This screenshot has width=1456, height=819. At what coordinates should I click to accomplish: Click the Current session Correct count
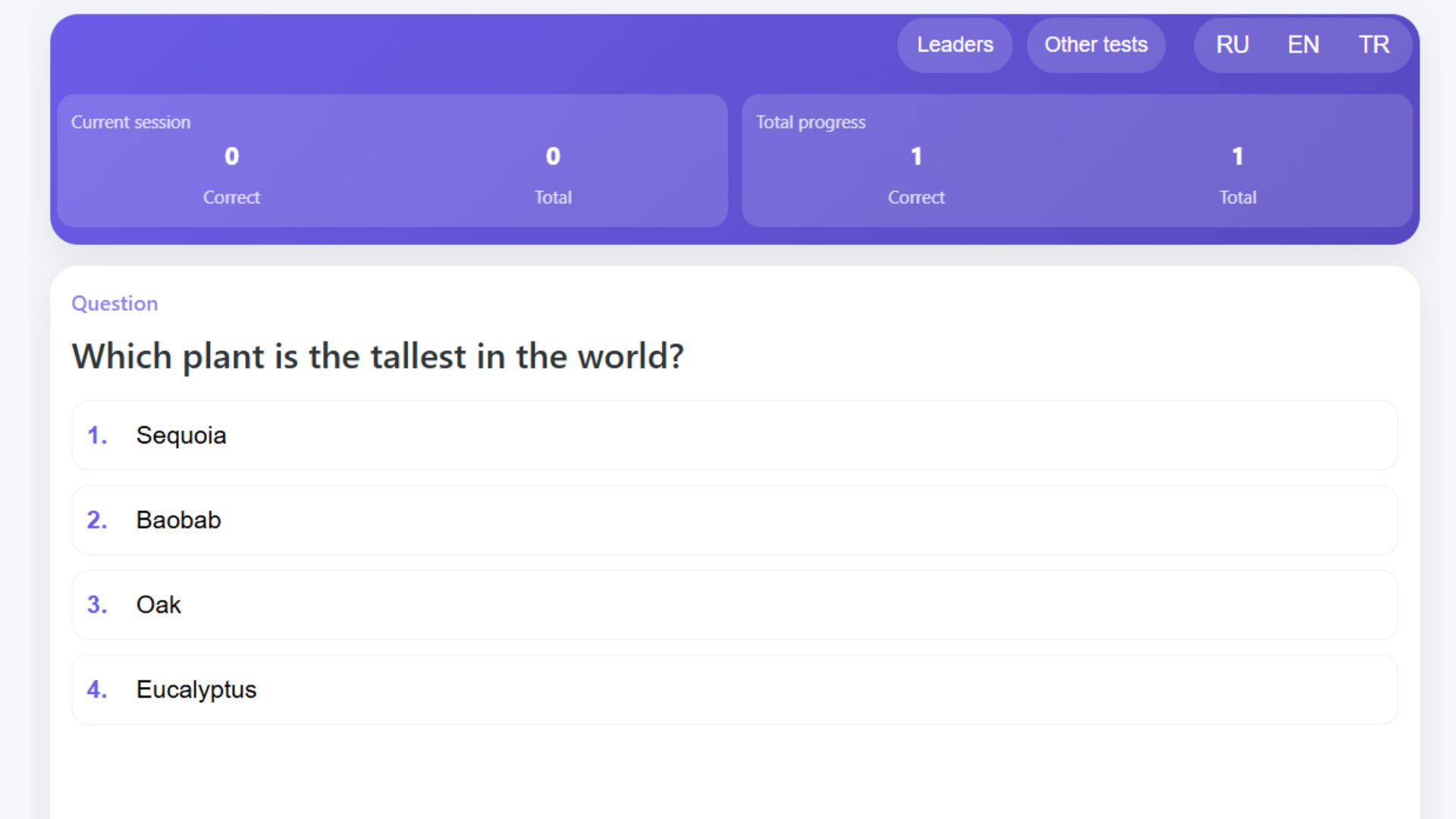[231, 156]
